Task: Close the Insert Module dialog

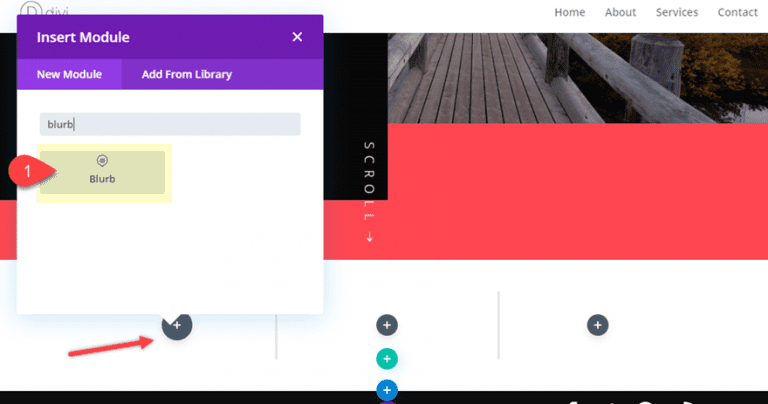Action: (297, 37)
